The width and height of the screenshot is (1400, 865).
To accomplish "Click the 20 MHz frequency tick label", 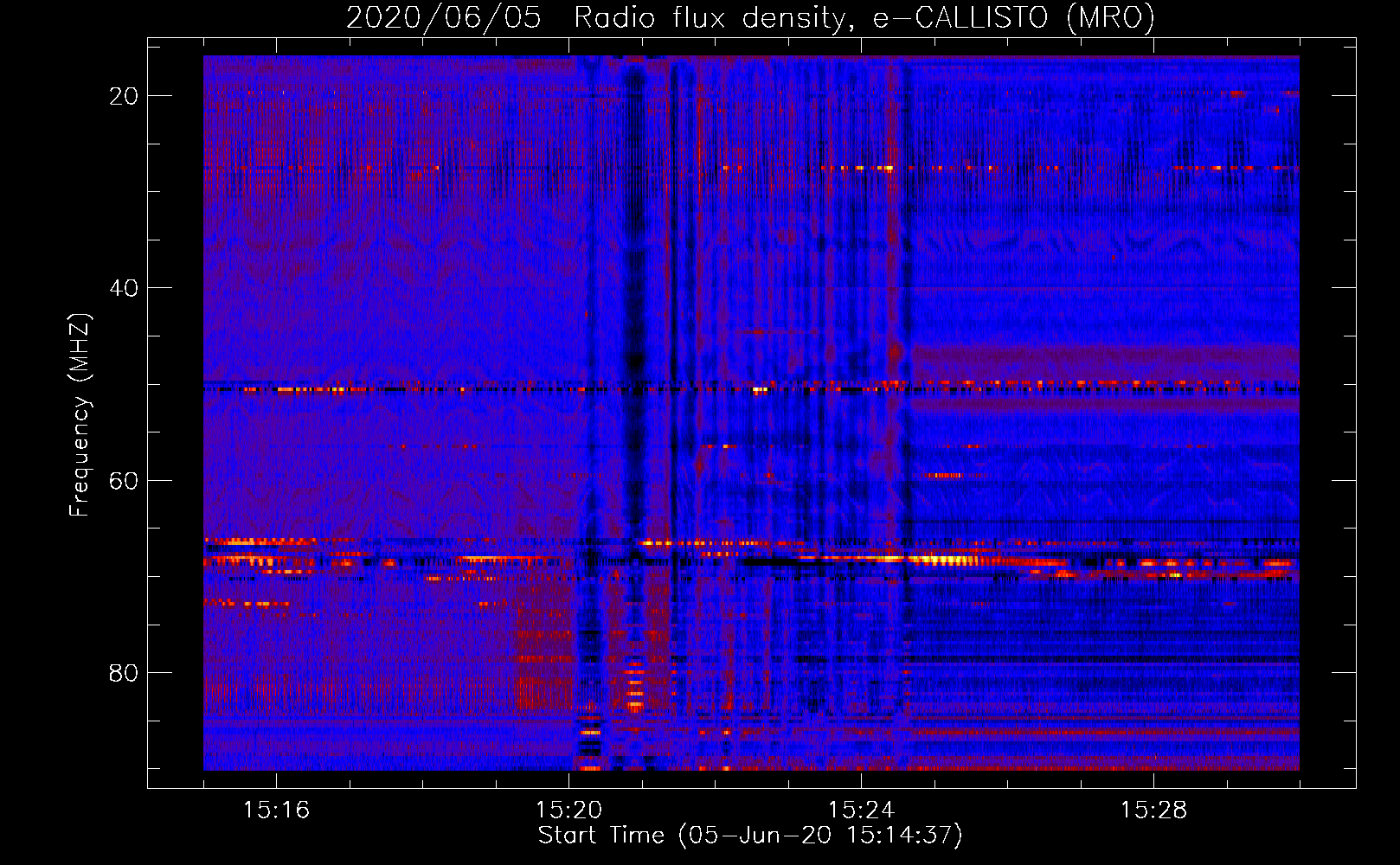I will (124, 96).
